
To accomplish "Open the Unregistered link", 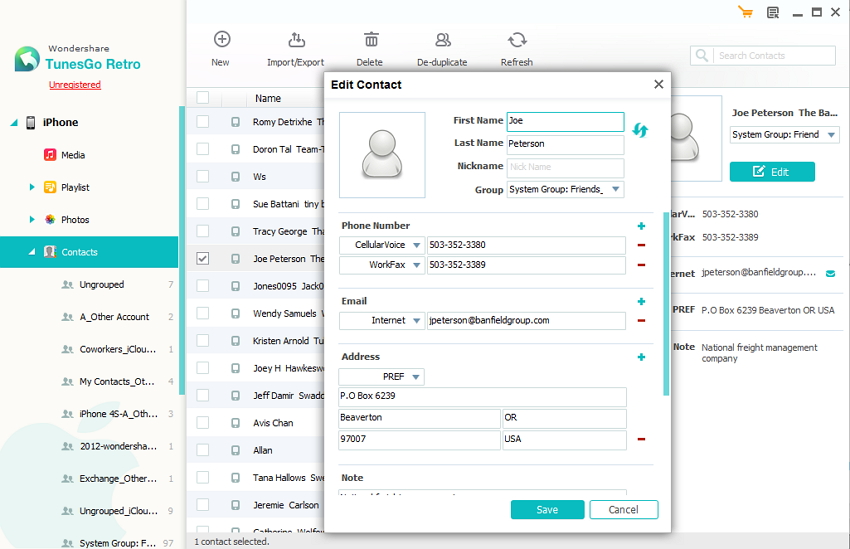I will click(75, 85).
